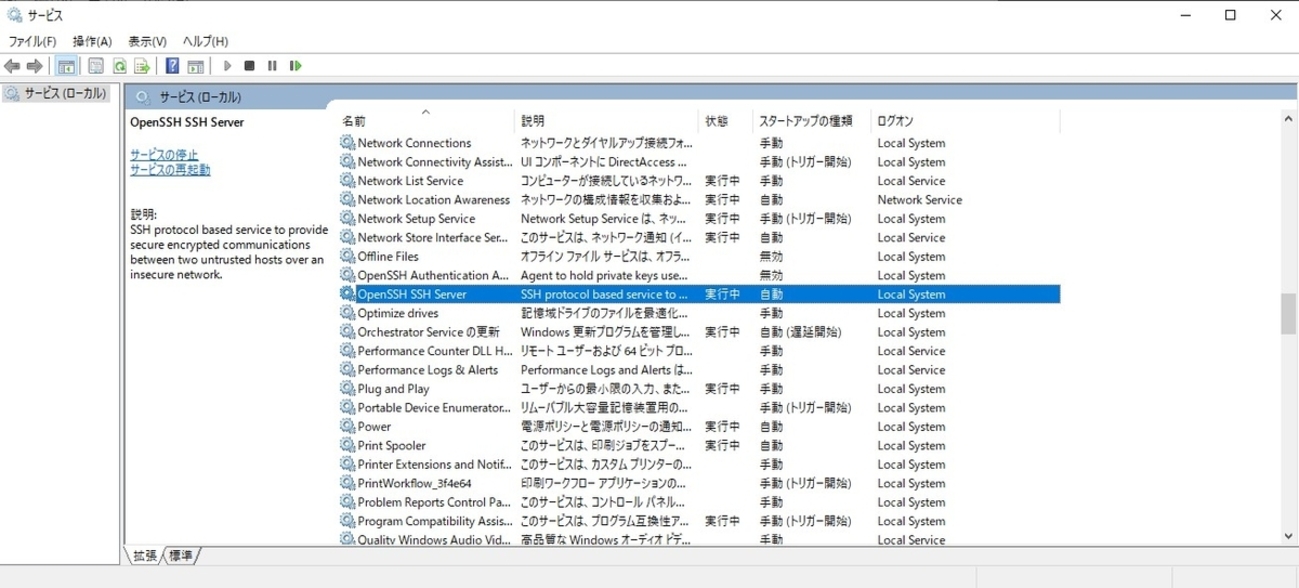Click the Show/Hide Console Tree toolbar icon

coord(66,66)
